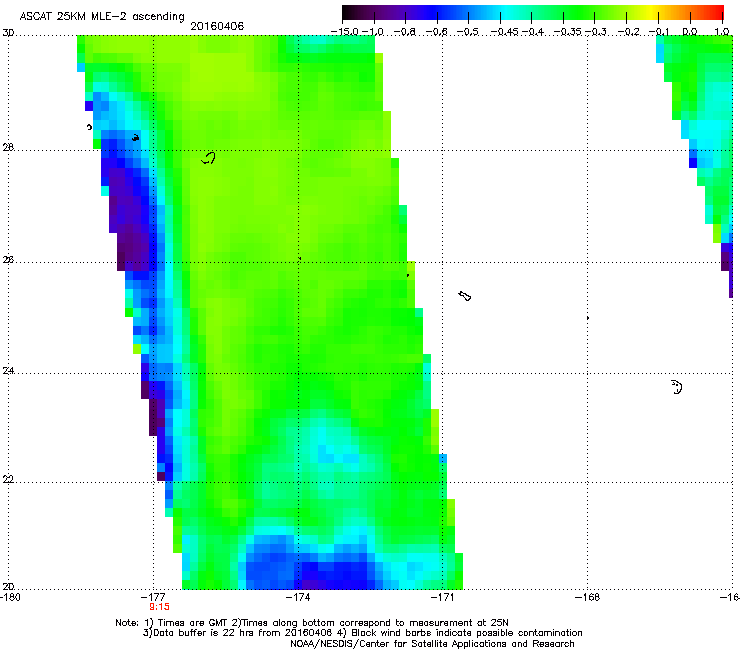
Task: Click the longitude axis label "-174"
Action: pos(298,597)
